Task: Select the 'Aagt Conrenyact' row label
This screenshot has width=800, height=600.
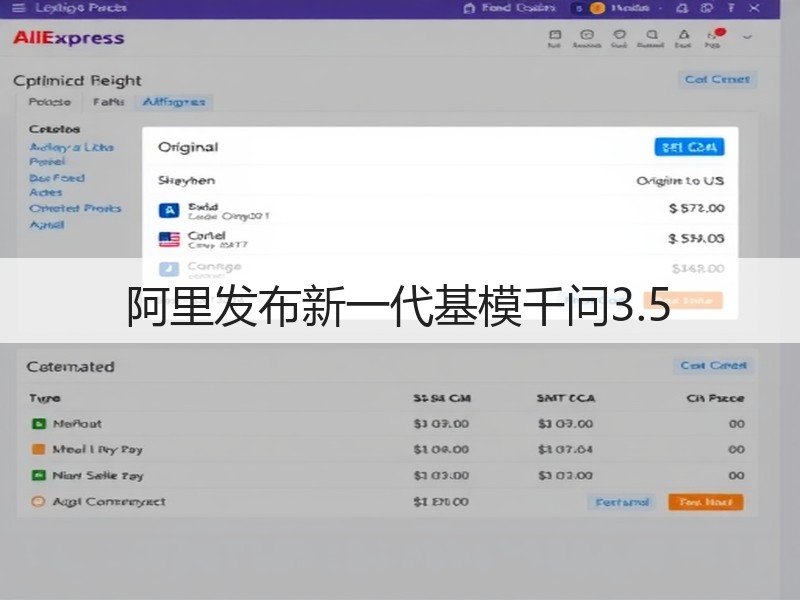Action: tap(109, 502)
